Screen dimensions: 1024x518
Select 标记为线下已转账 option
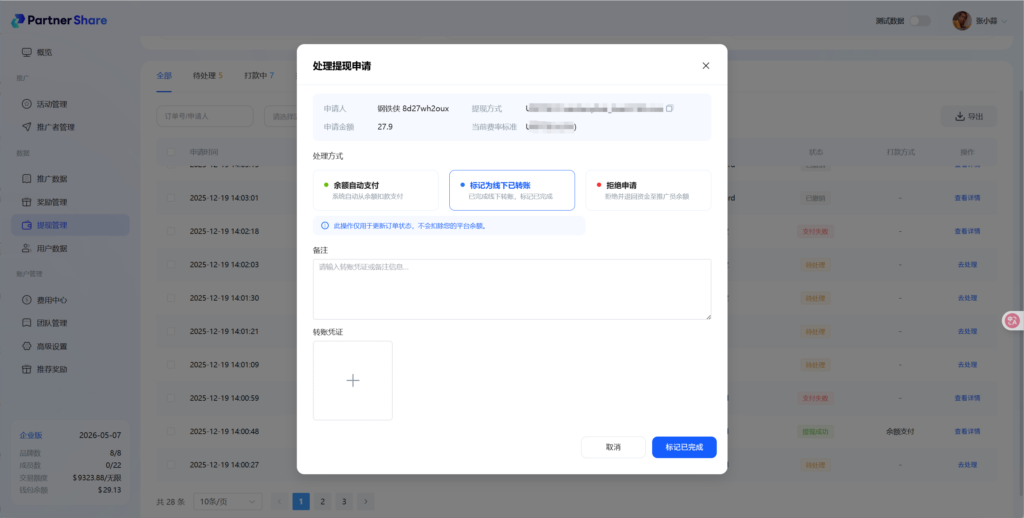click(512, 190)
